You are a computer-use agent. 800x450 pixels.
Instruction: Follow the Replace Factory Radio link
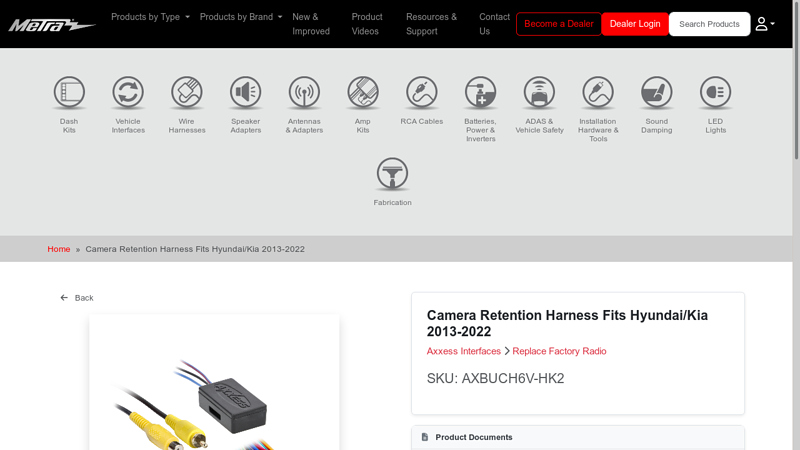click(559, 351)
